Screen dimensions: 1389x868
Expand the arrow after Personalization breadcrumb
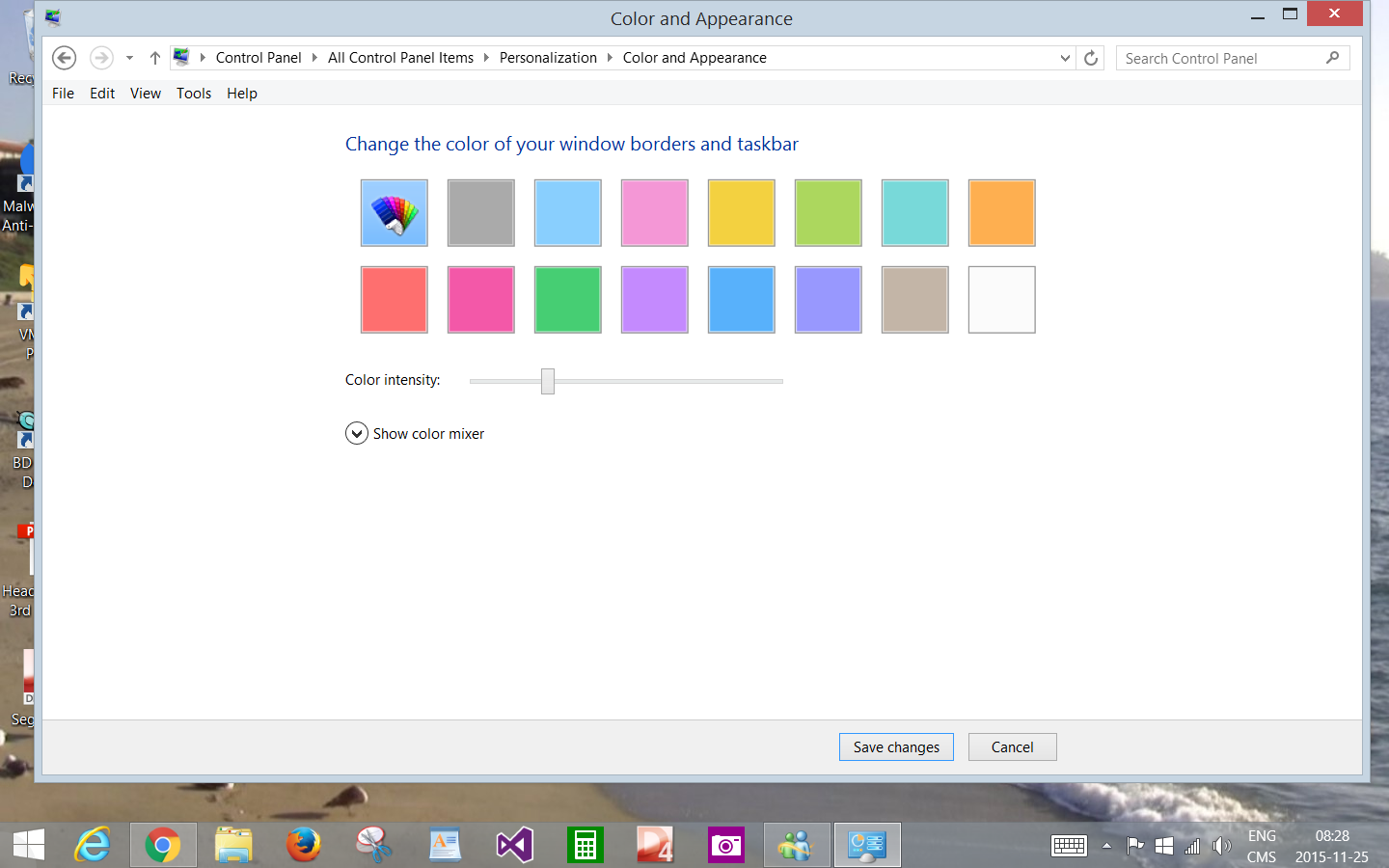point(610,58)
